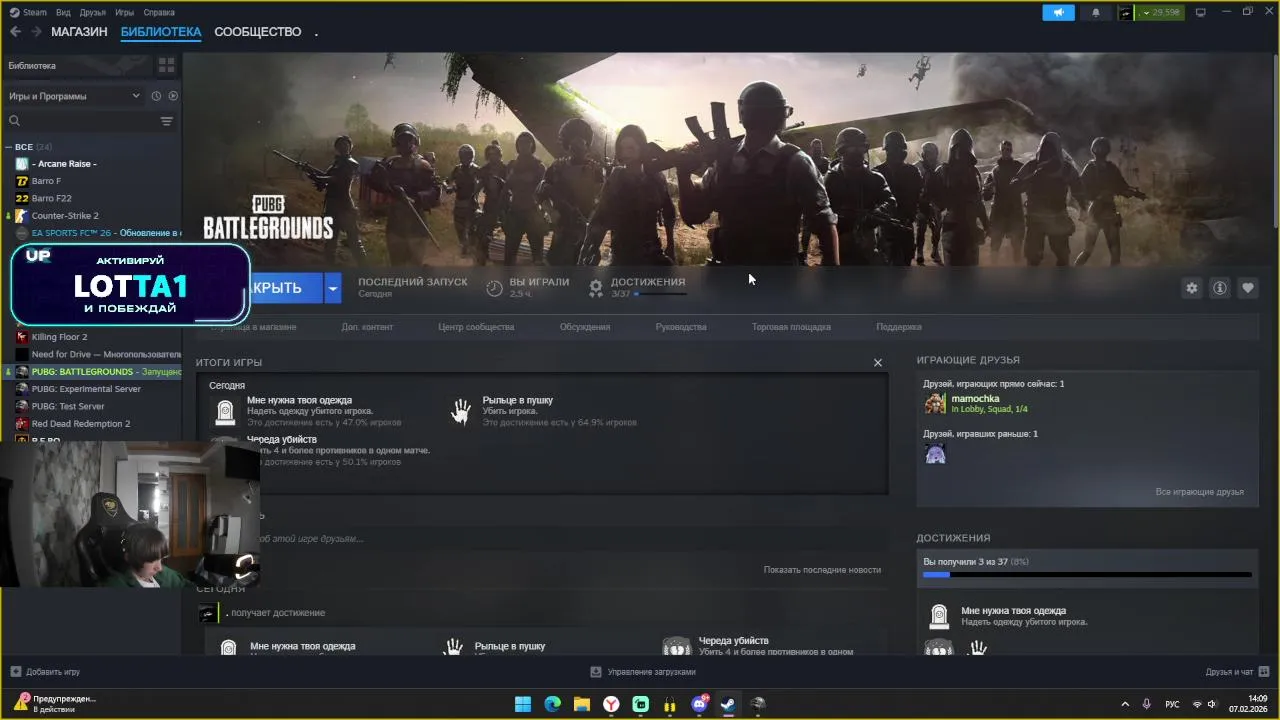Toggle ready-to-play filter icon
The height and width of the screenshot is (720, 1280).
[173, 96]
